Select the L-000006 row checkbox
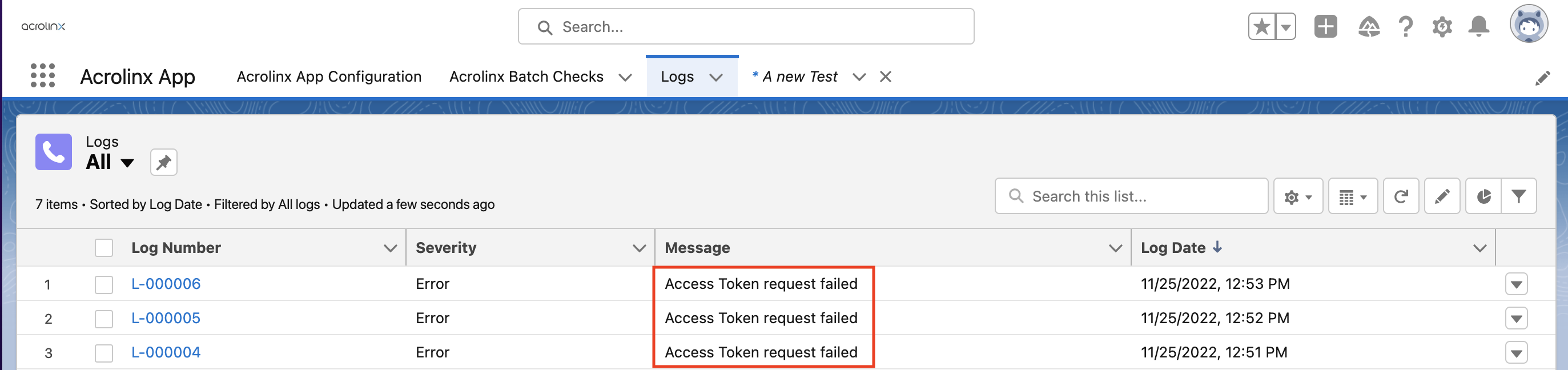This screenshot has height=370, width=1568. pyautogui.click(x=104, y=285)
